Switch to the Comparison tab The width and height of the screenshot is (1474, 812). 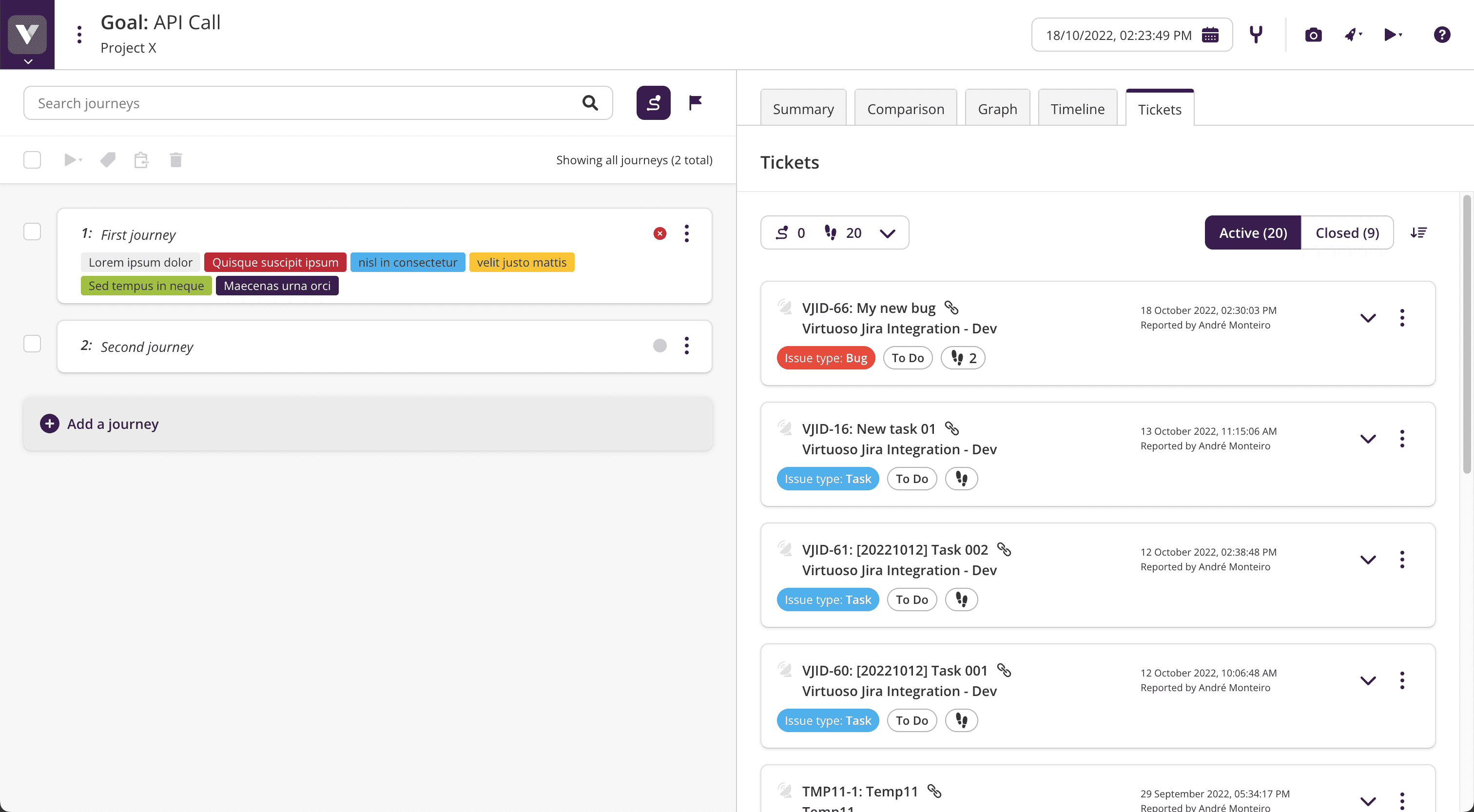(905, 109)
